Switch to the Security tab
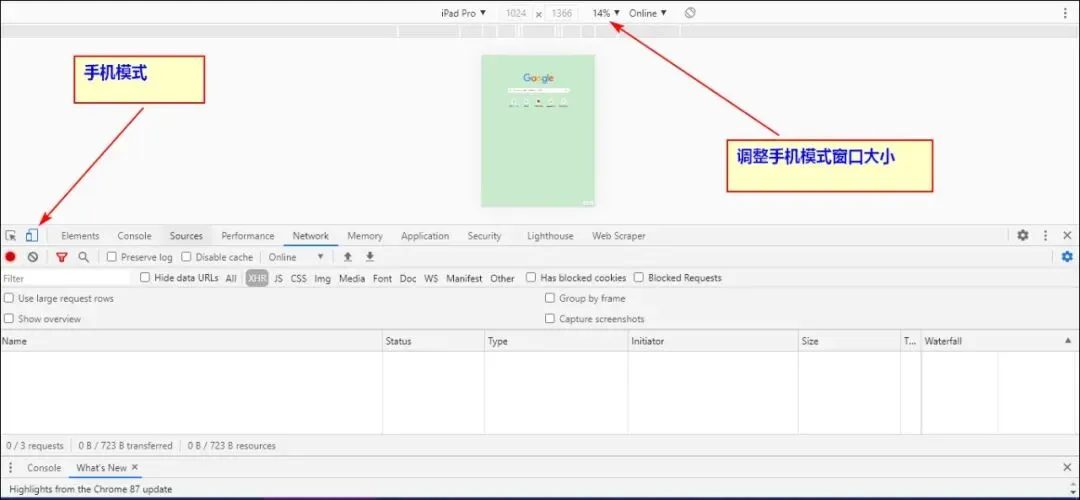 (484, 236)
